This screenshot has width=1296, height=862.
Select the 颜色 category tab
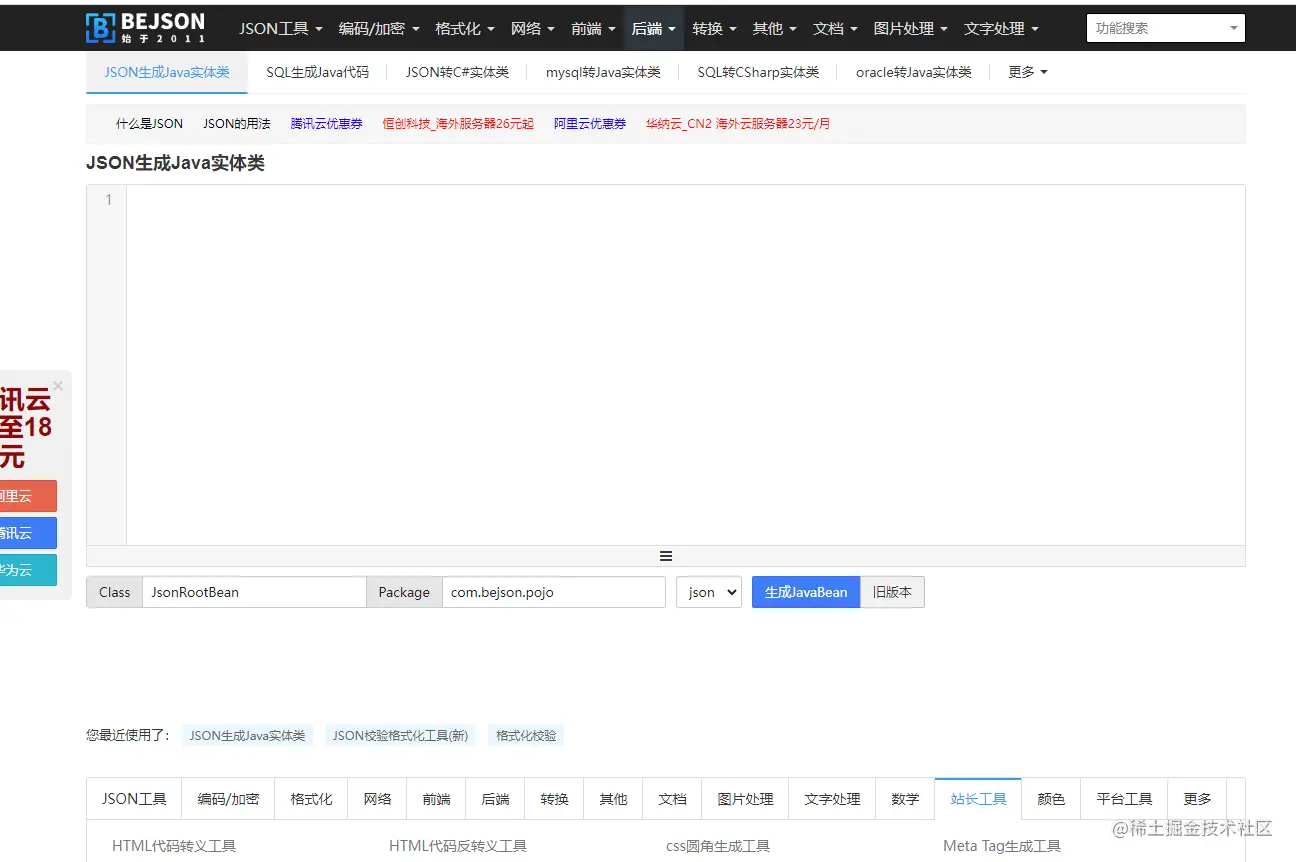tap(1051, 798)
